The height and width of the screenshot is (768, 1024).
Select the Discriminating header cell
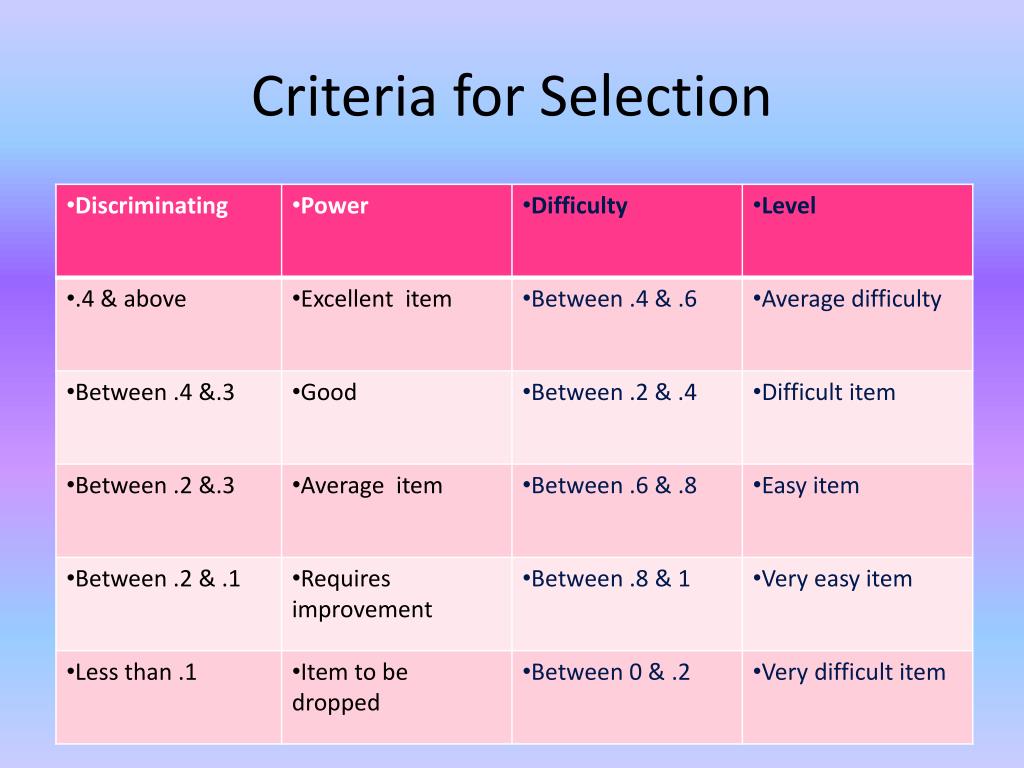pyautogui.click(x=169, y=231)
